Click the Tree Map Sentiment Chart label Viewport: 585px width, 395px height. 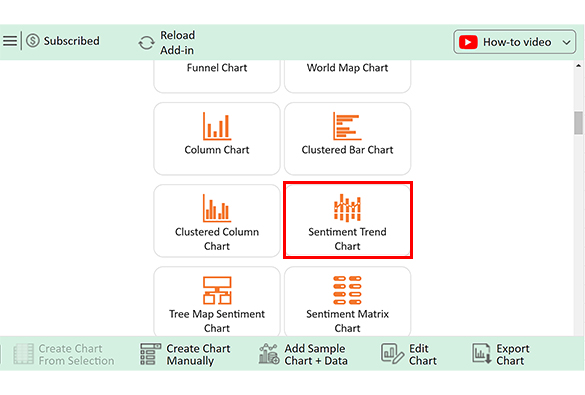coord(217,321)
